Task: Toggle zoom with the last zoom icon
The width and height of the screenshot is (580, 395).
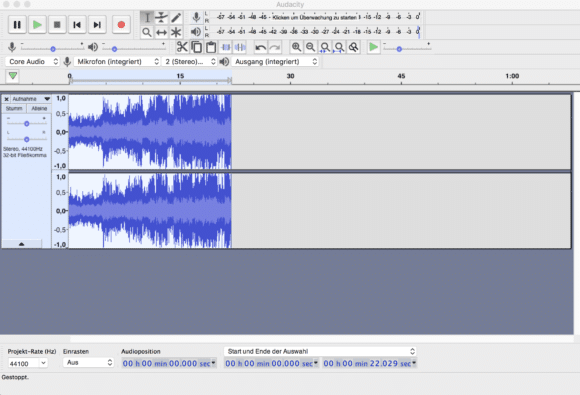Action: click(x=354, y=47)
